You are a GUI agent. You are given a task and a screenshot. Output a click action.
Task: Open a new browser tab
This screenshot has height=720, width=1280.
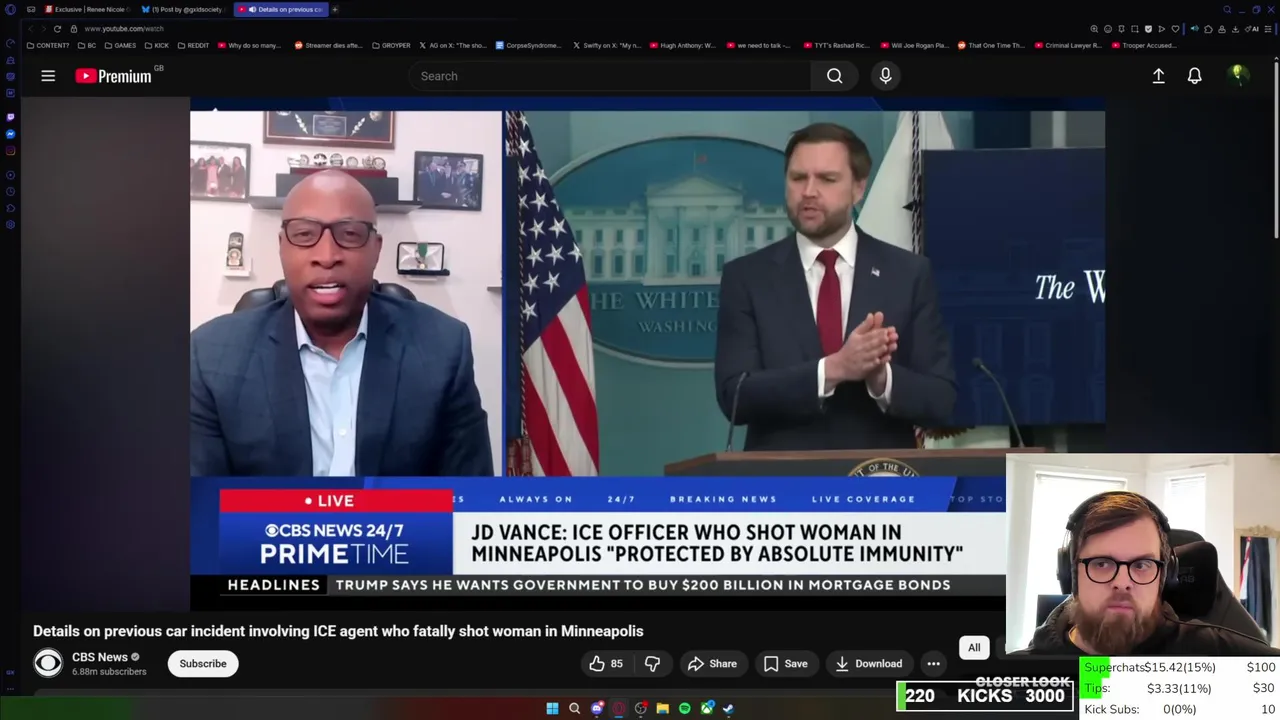click(x=335, y=9)
